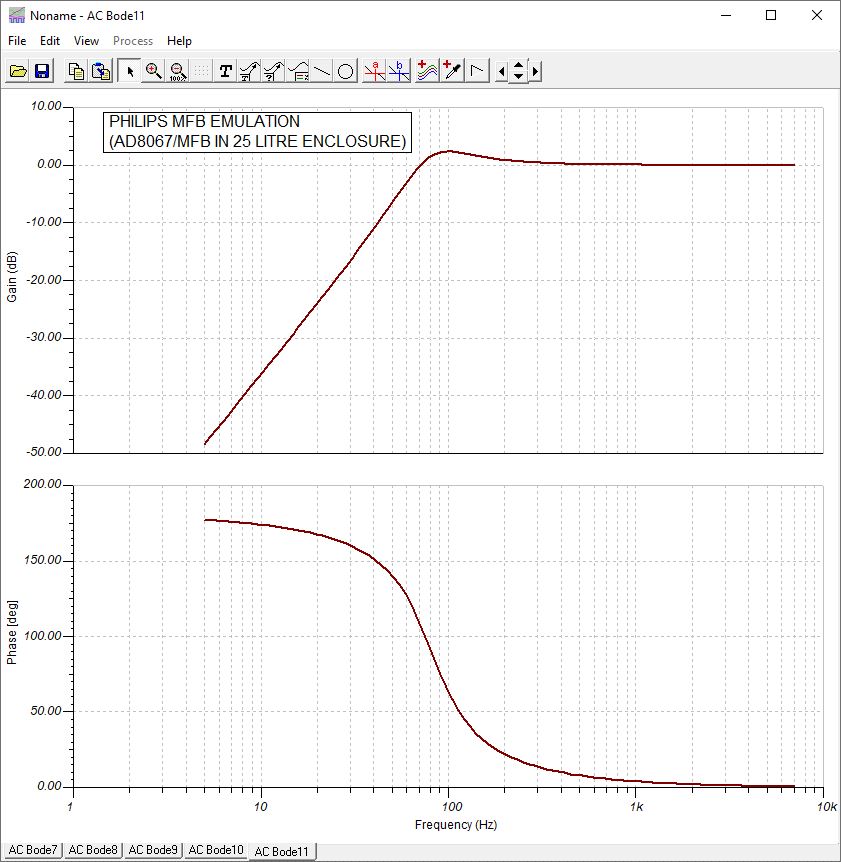Screen dimensions: 841x862
Task: Click the Zoom 100% magnifier icon
Action: [x=178, y=71]
